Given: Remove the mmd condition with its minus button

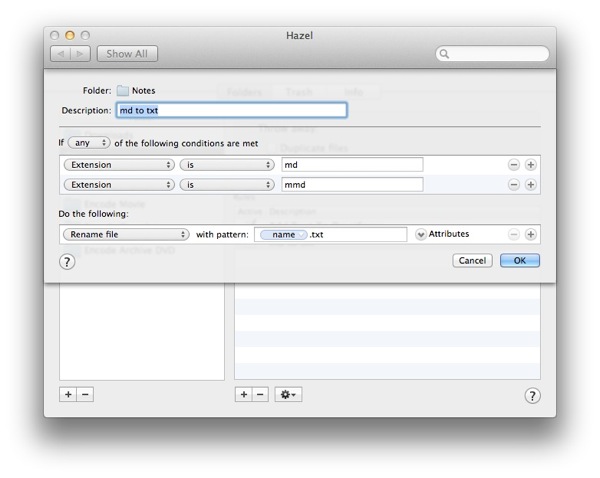Looking at the screenshot, I should click(514, 184).
